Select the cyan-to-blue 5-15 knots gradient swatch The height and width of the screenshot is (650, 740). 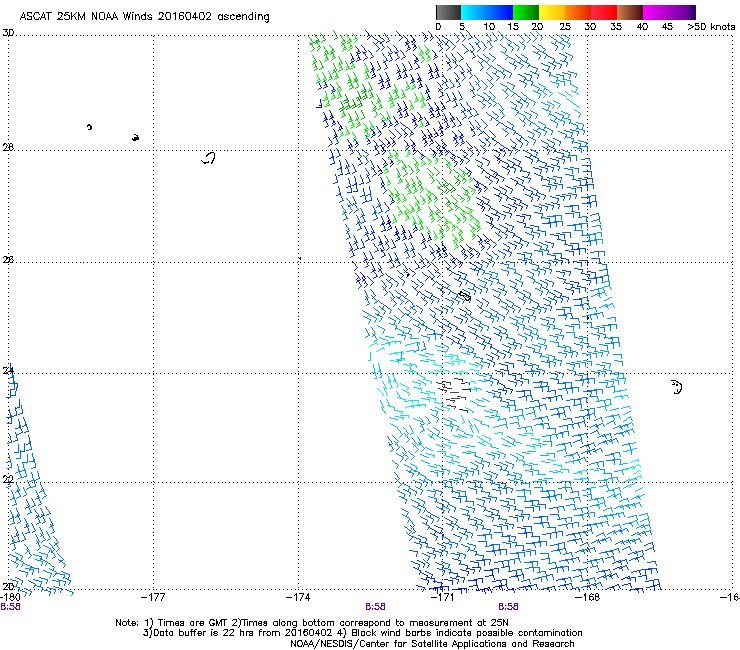click(x=487, y=12)
